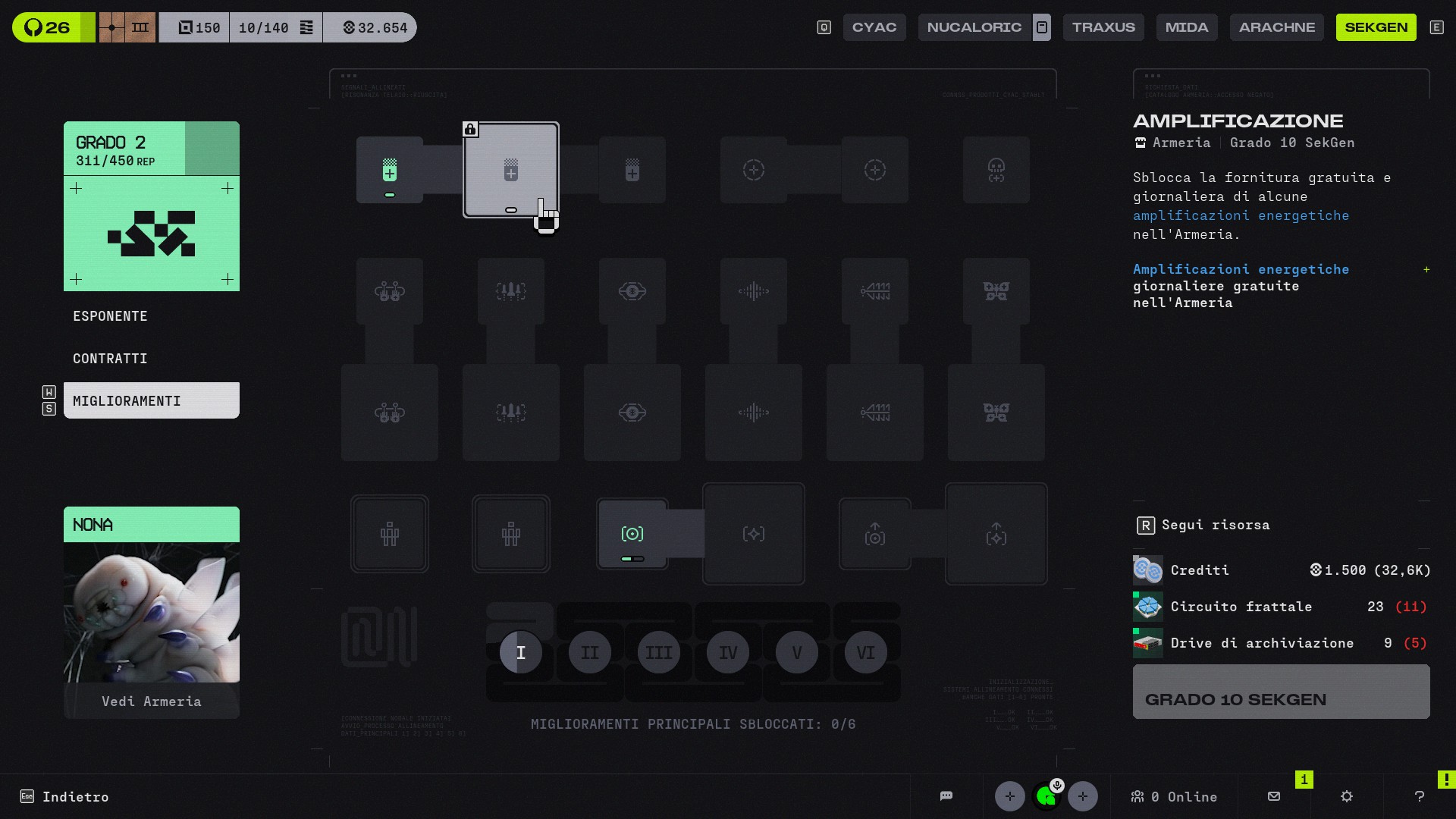Screen dimensions: 1456x819
Task: Click the help question mark icon
Action: [x=1419, y=796]
